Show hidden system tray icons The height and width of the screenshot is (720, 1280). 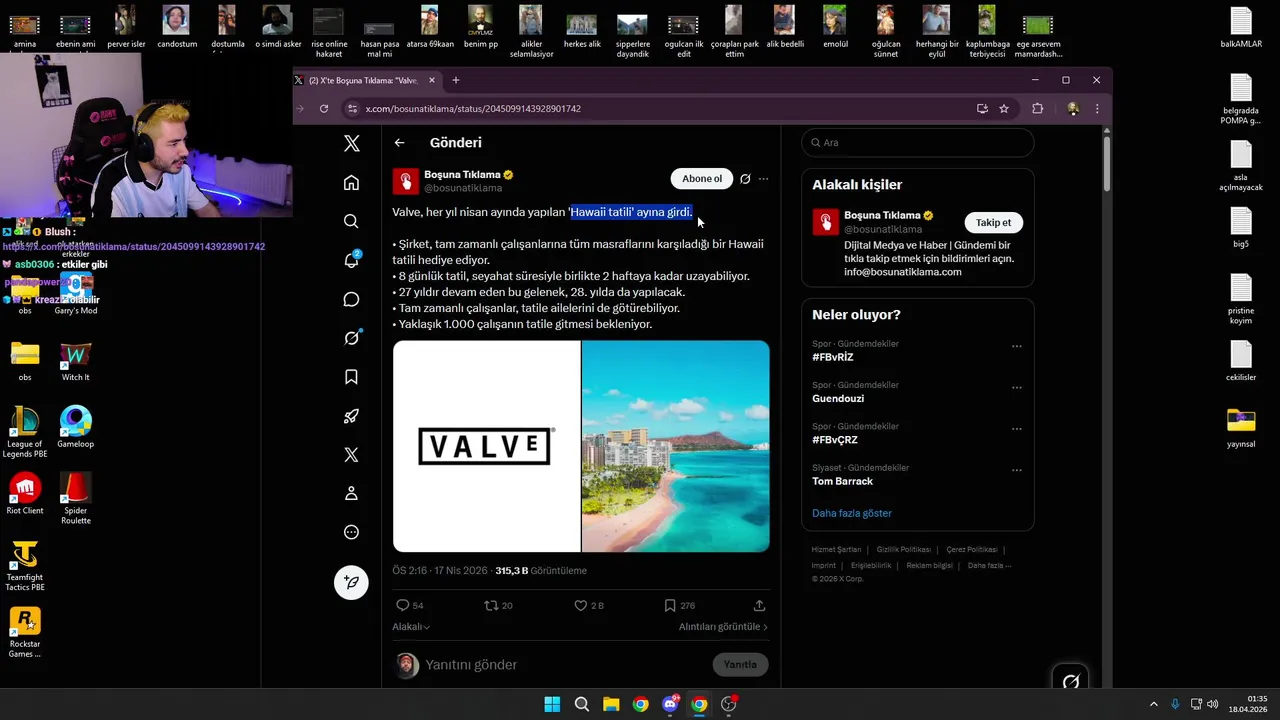(1153, 704)
